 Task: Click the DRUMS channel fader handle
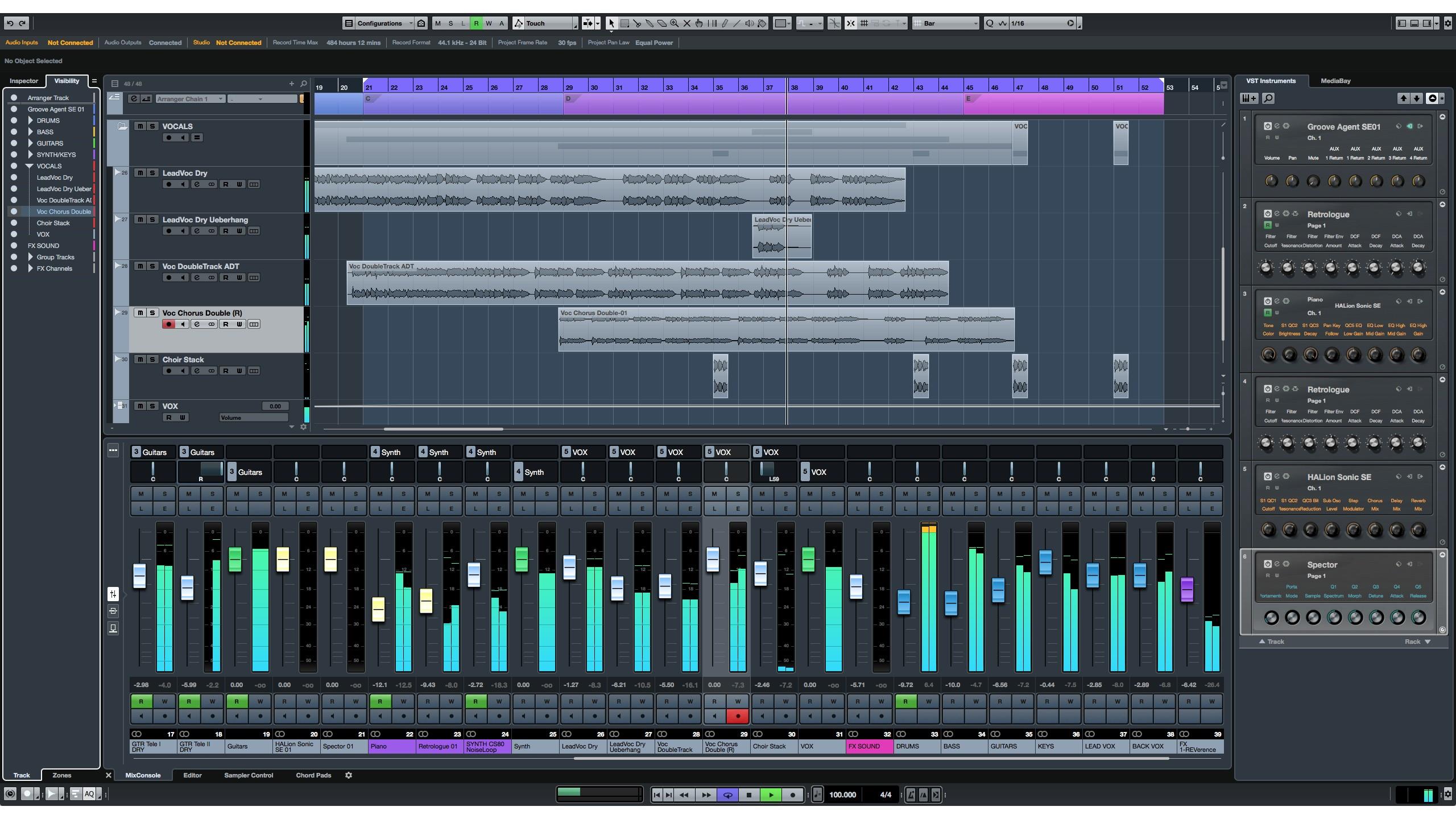[x=904, y=602]
